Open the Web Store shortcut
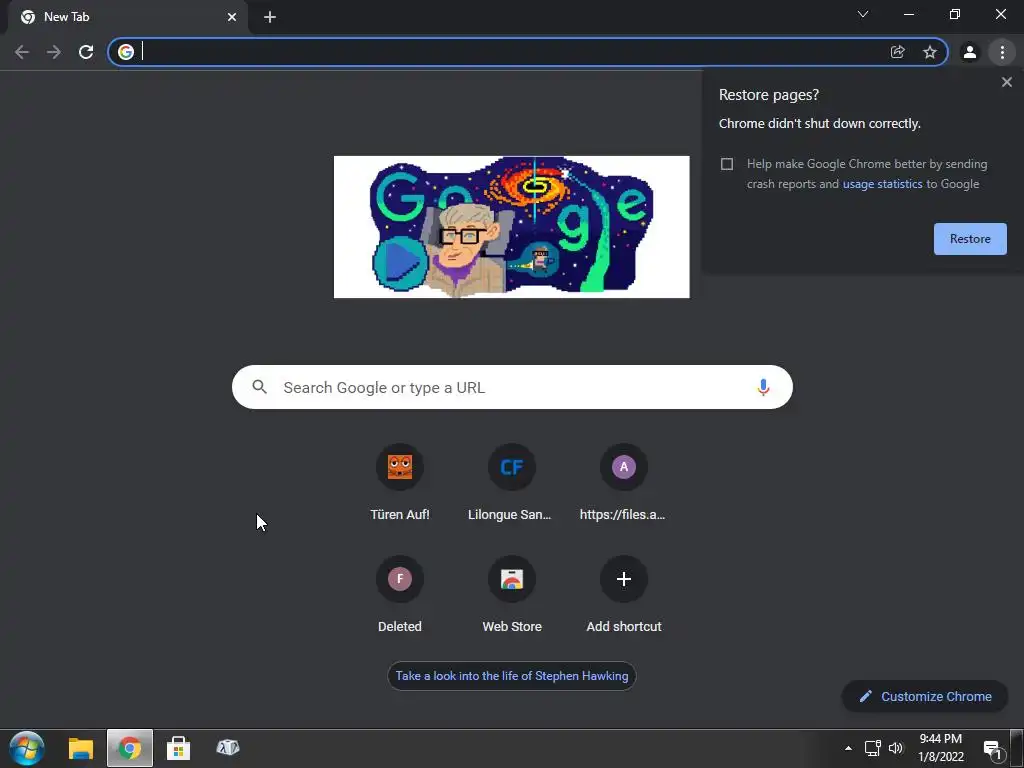The image size is (1024, 768). pos(512,595)
